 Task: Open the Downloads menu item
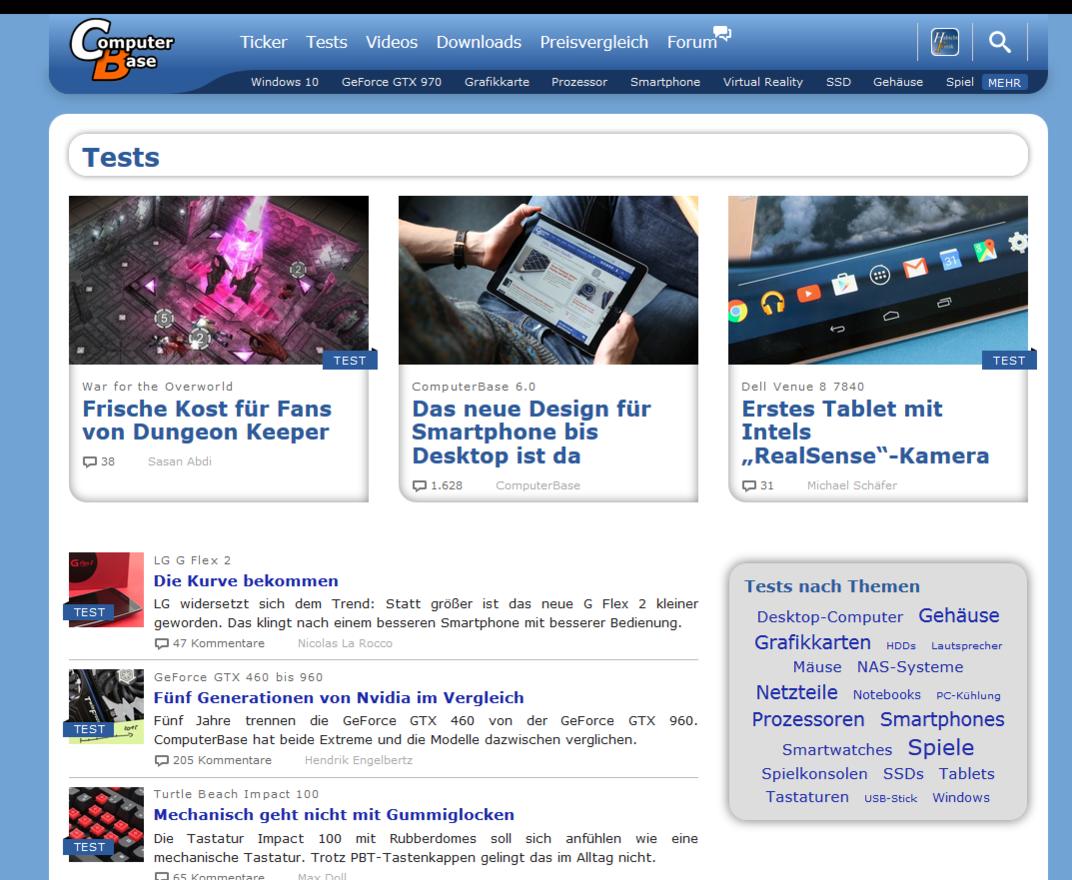[479, 42]
